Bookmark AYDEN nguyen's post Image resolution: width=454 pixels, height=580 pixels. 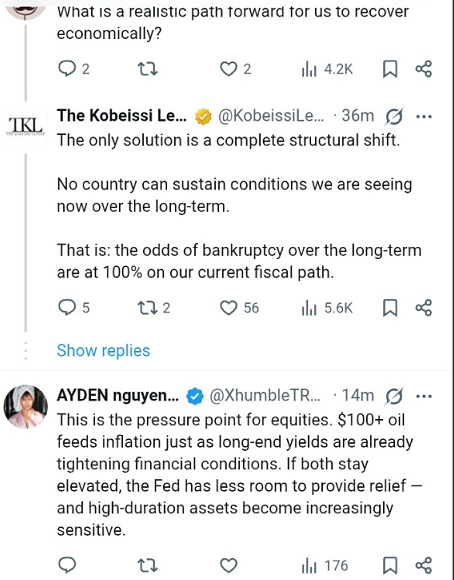coord(390,566)
